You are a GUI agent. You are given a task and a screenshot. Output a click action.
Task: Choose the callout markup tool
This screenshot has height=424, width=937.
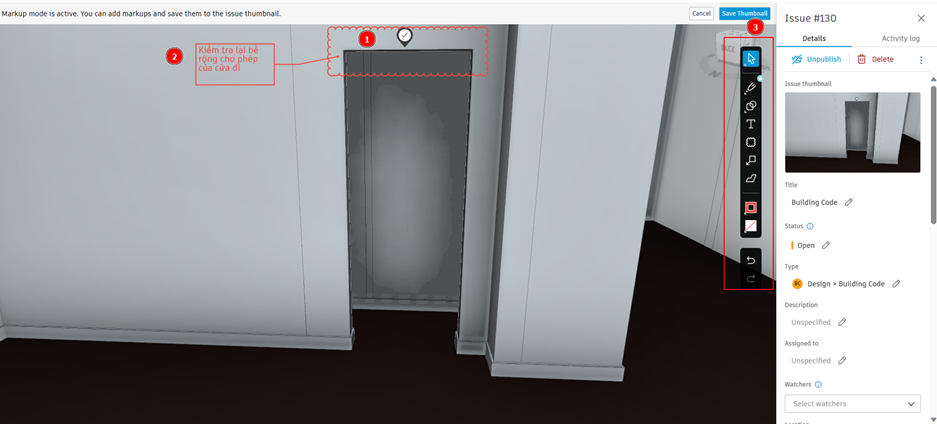pyautogui.click(x=751, y=160)
